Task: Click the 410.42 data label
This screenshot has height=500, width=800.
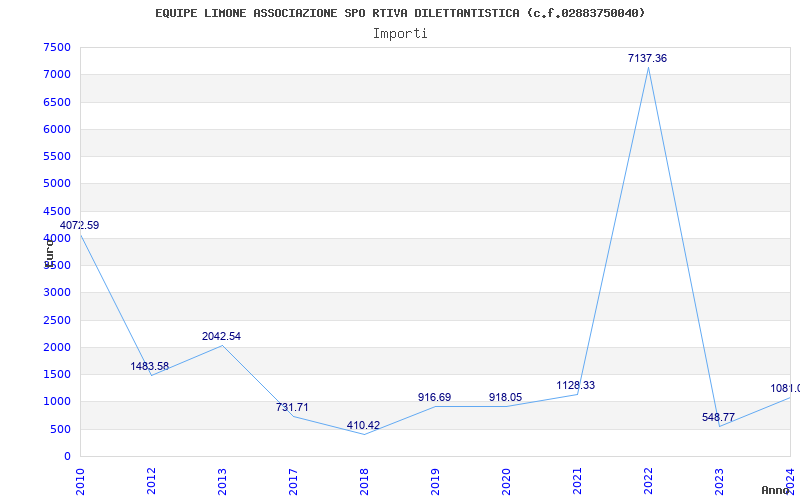Action: click(x=363, y=425)
